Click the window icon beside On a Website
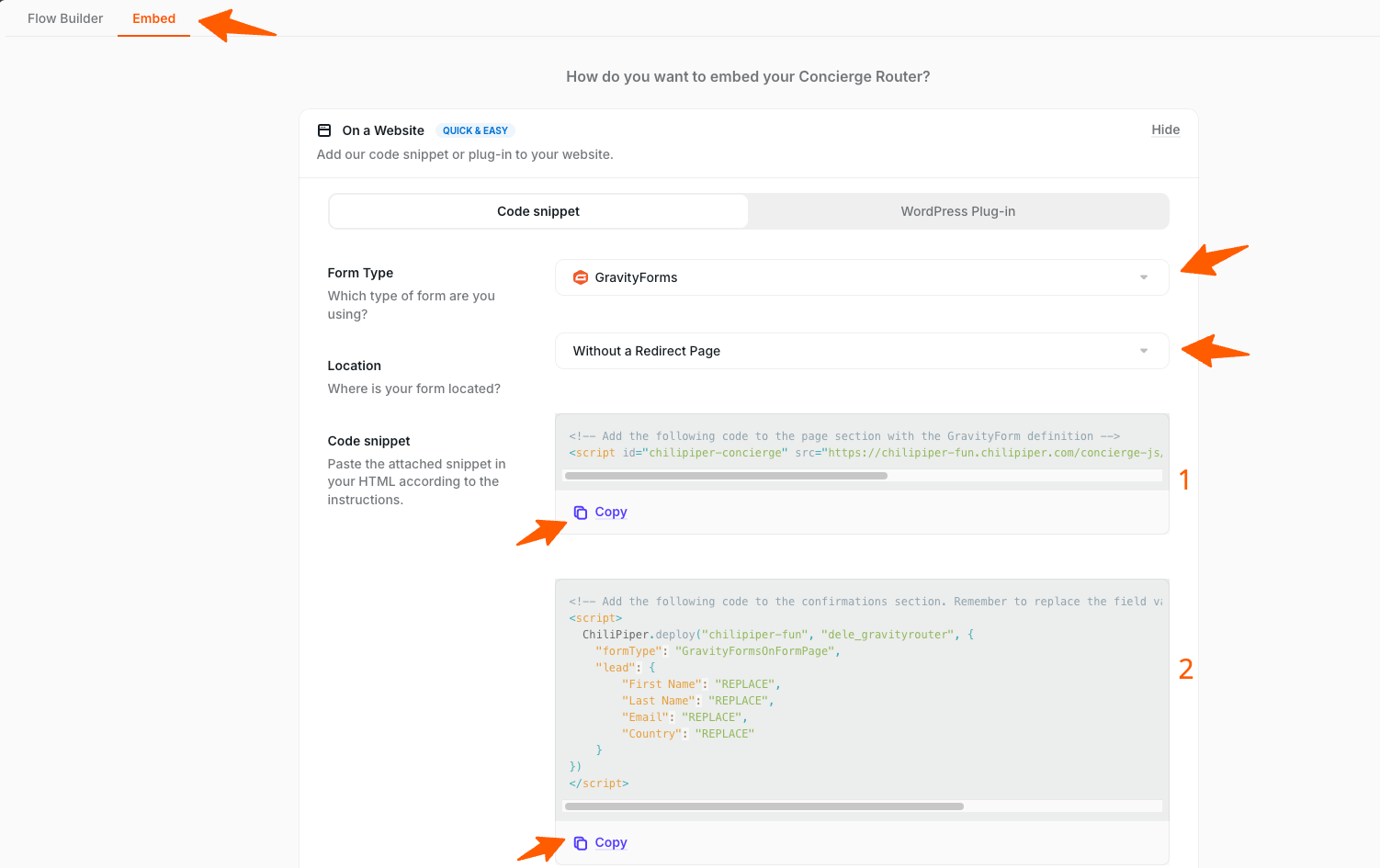Viewport: 1380px width, 868px height. point(324,130)
